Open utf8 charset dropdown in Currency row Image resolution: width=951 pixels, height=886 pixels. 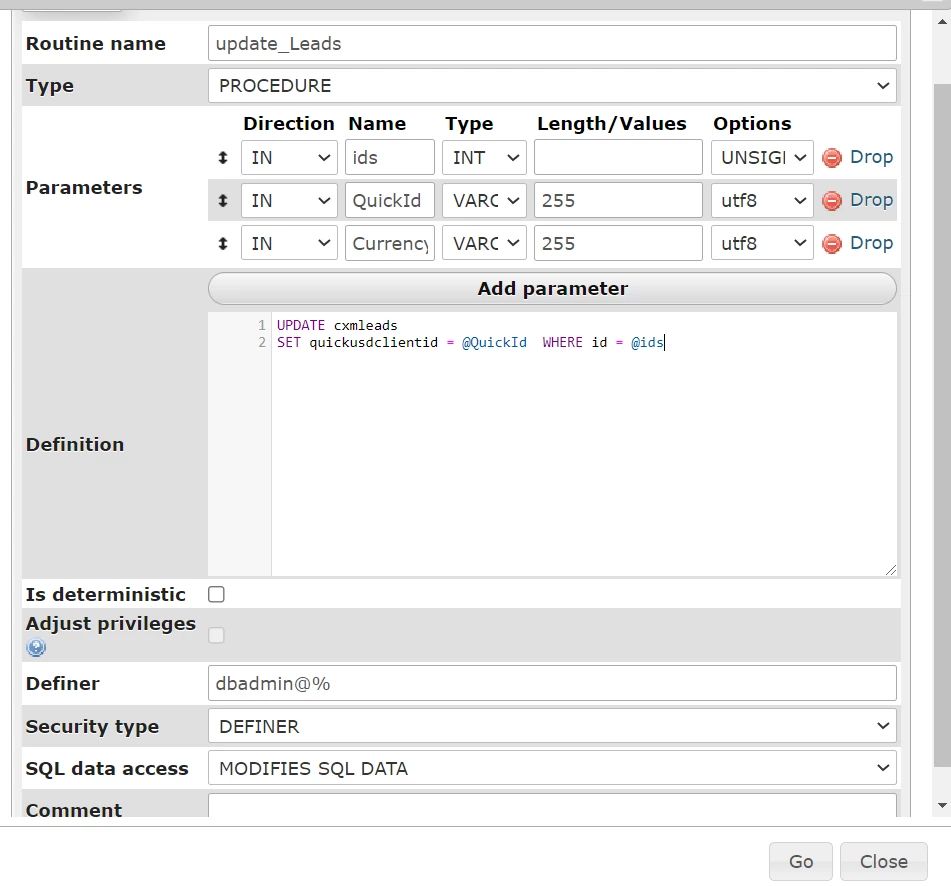762,244
